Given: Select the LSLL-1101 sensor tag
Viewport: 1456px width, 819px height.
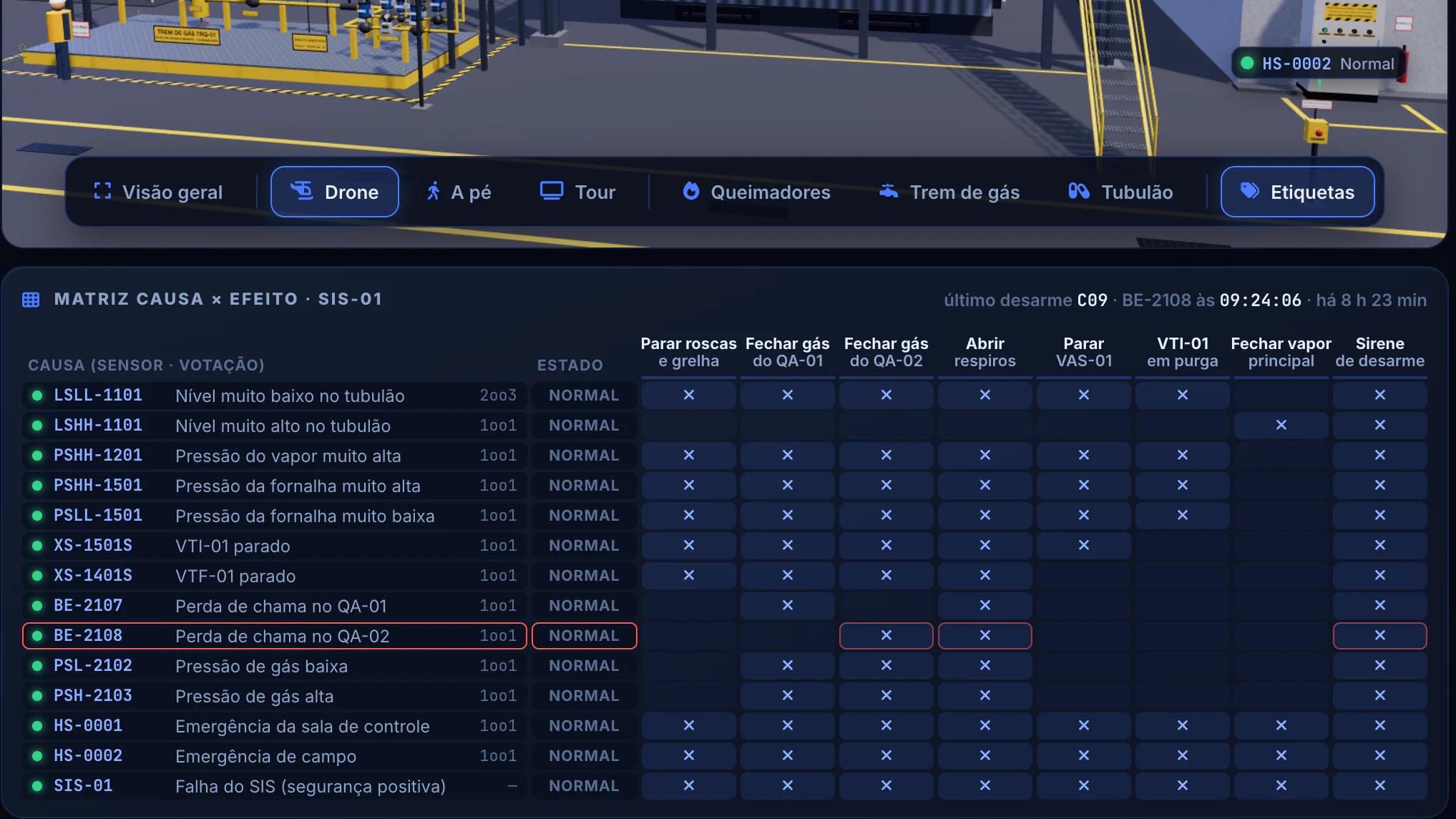Looking at the screenshot, I should click(x=98, y=395).
